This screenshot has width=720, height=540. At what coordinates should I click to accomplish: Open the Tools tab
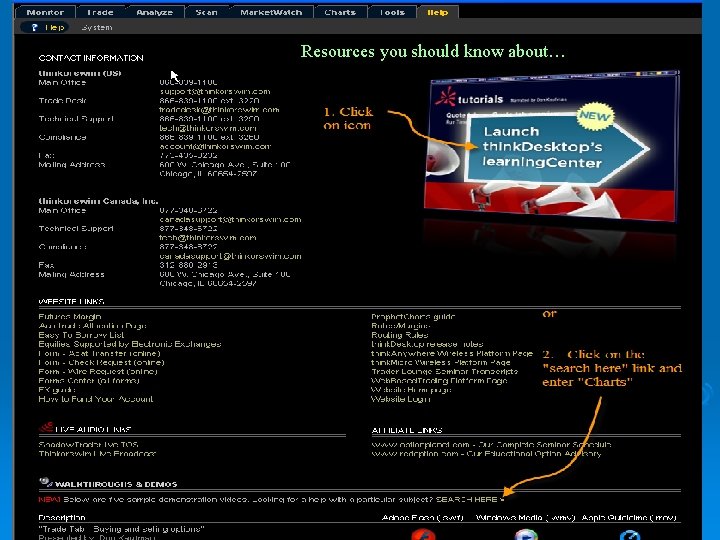coord(392,12)
